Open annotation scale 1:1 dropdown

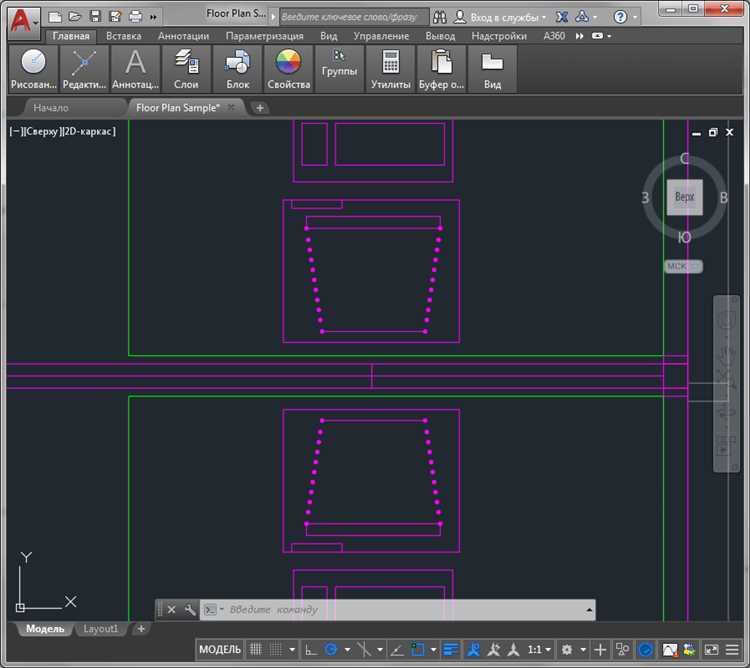[540, 649]
